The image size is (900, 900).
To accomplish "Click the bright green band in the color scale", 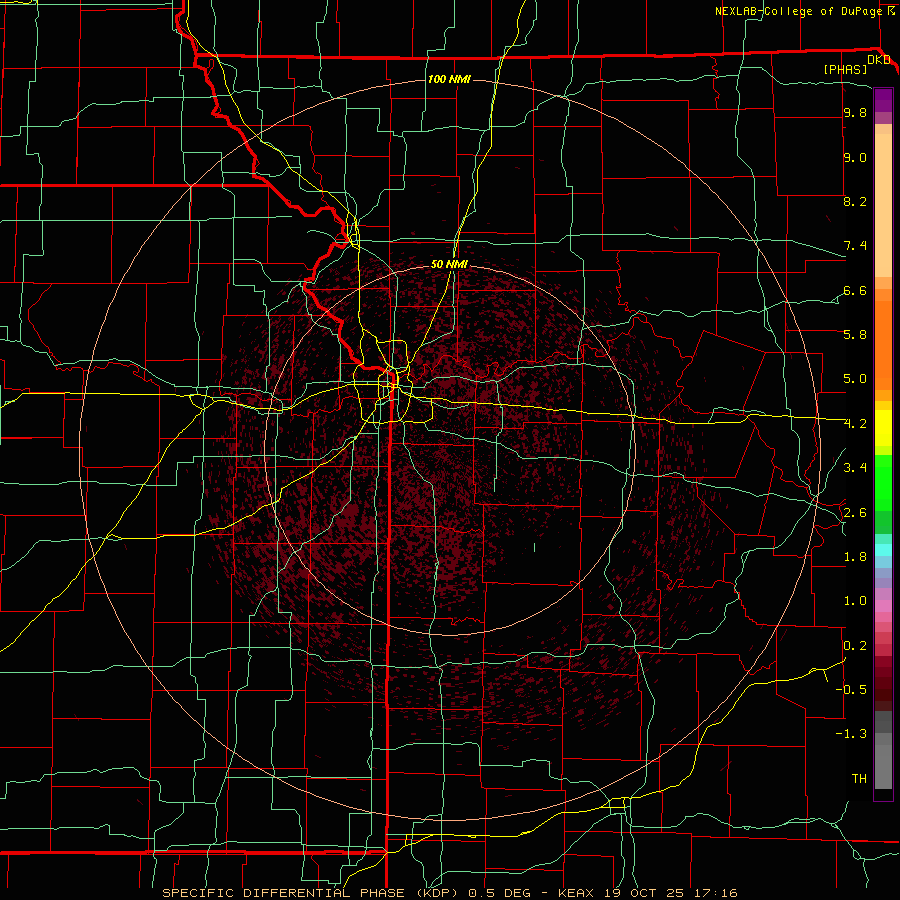I will pos(883,483).
